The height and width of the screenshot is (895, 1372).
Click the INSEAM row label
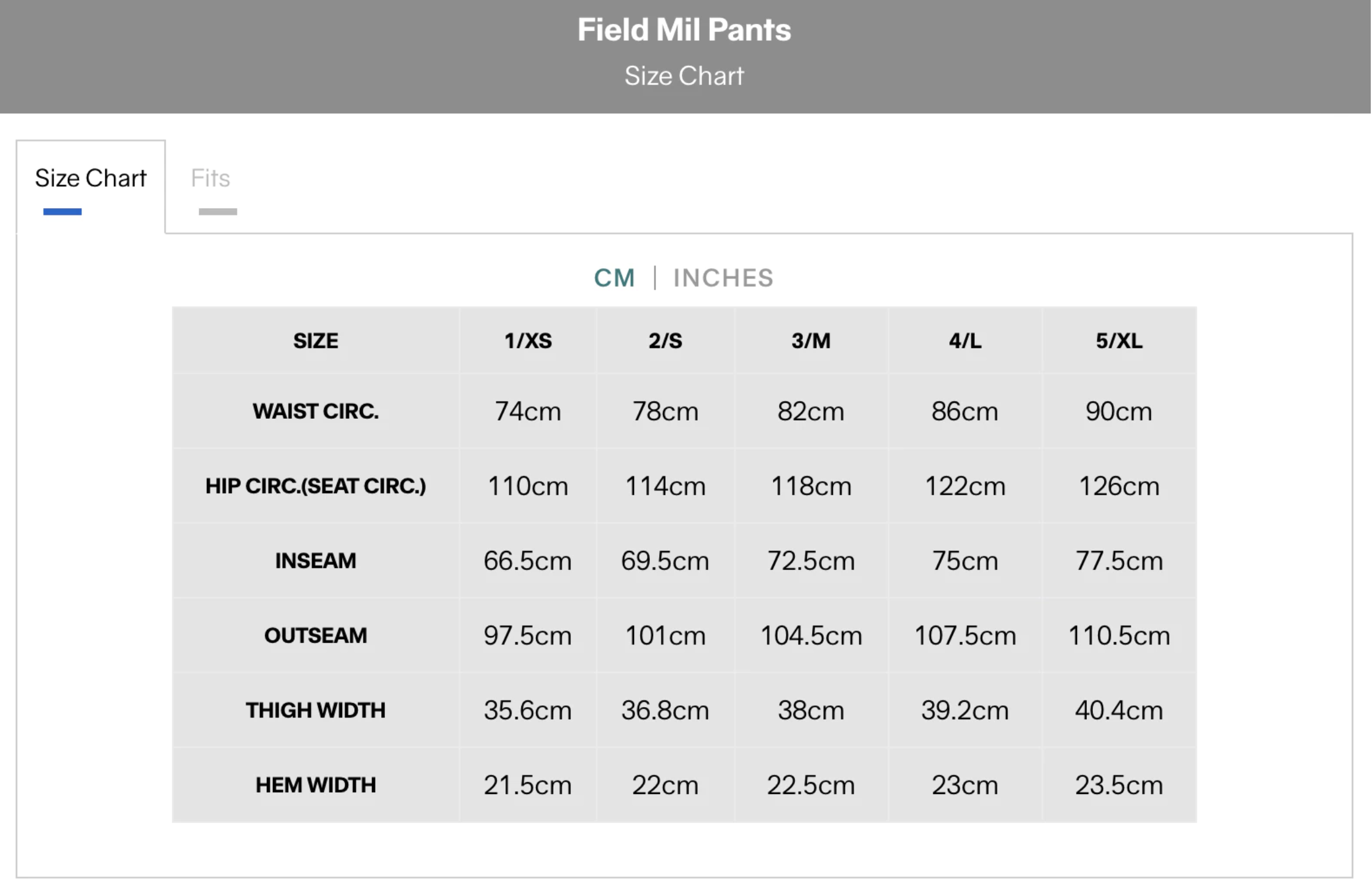316,561
